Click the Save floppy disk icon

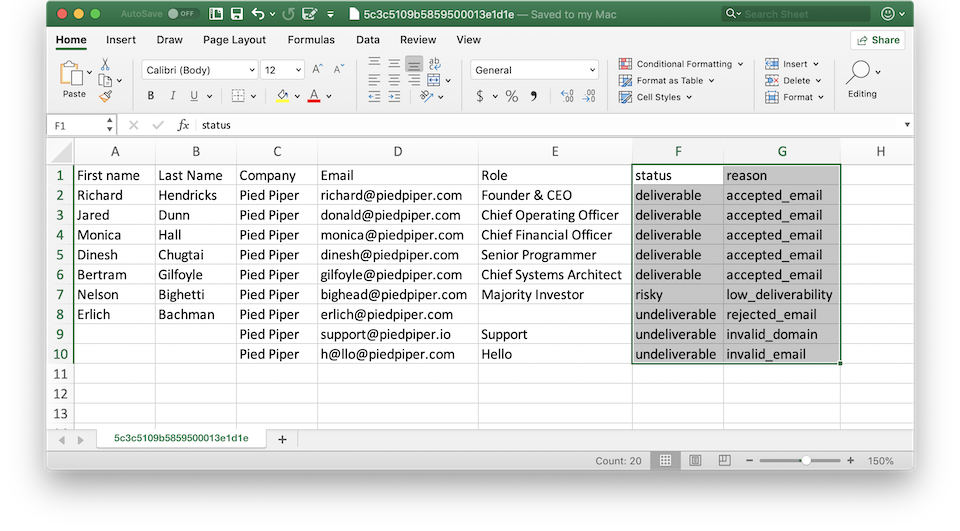[237, 13]
